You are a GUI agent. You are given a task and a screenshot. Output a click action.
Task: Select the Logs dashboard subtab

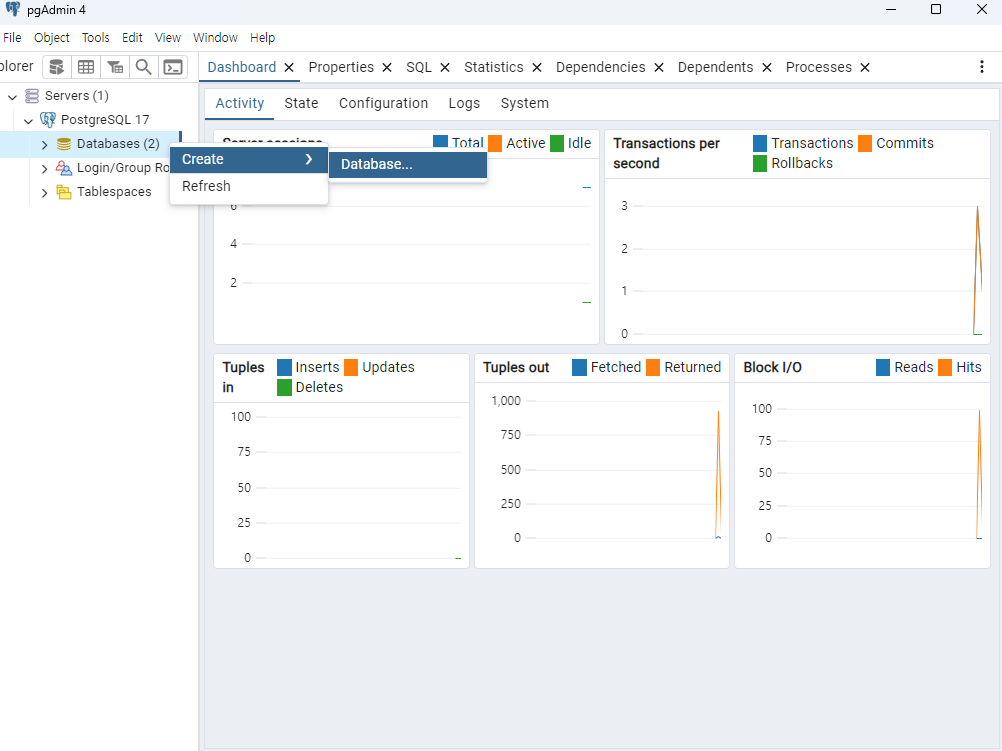click(464, 104)
